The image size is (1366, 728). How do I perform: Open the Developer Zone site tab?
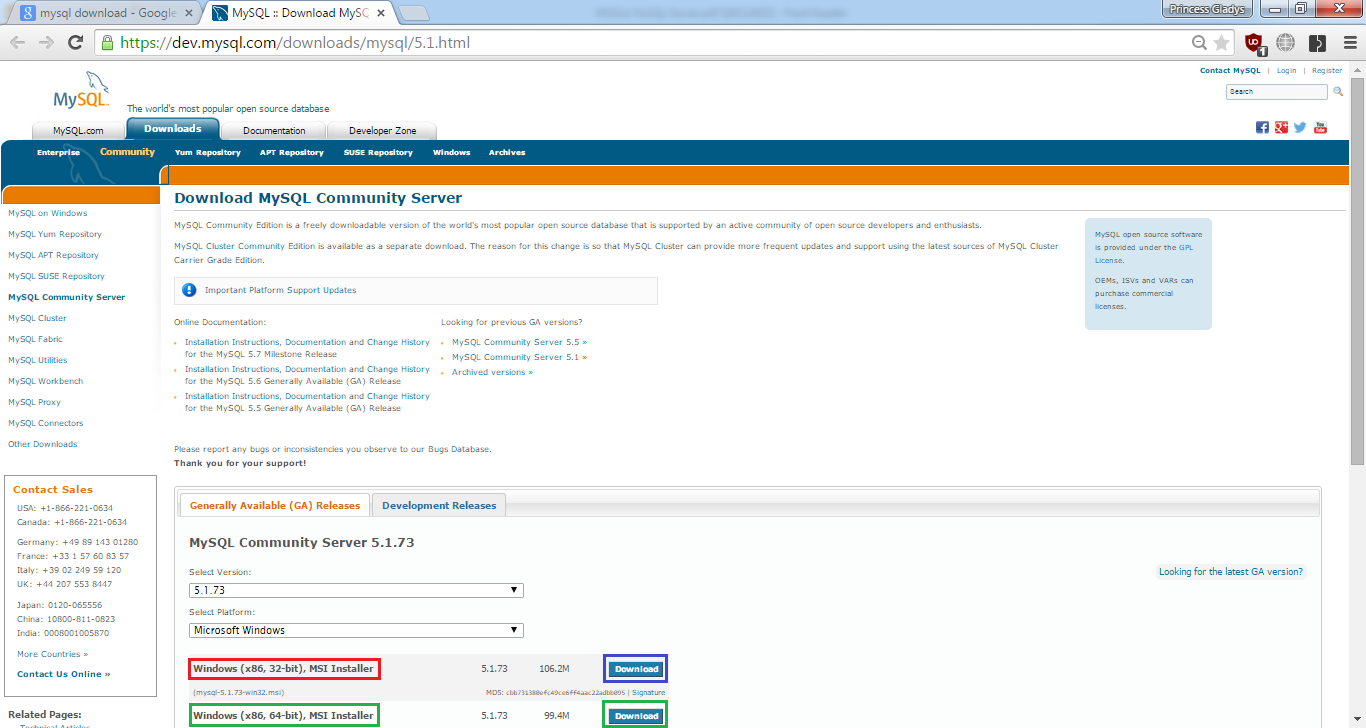(x=383, y=131)
